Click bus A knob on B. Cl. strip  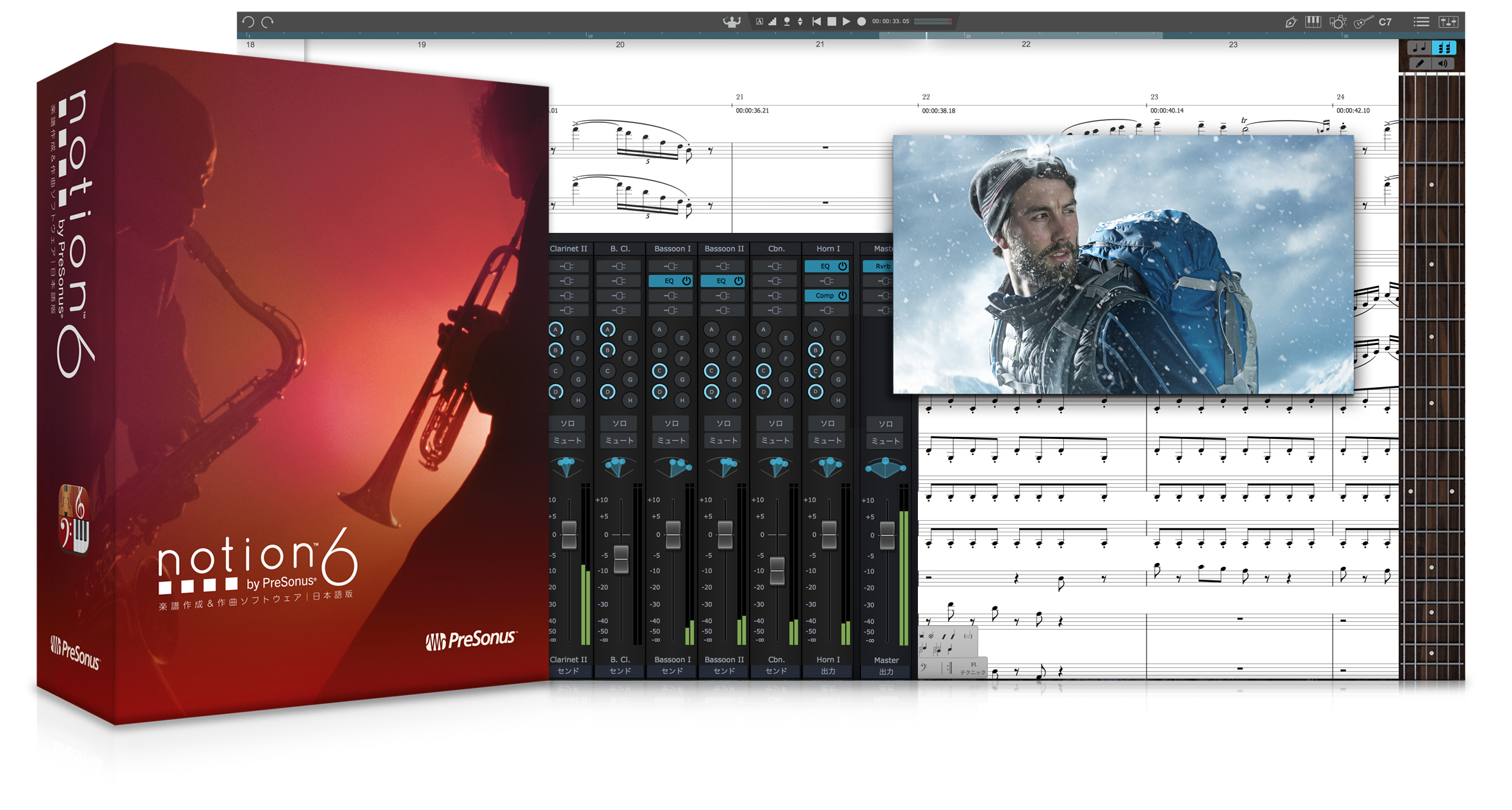607,330
